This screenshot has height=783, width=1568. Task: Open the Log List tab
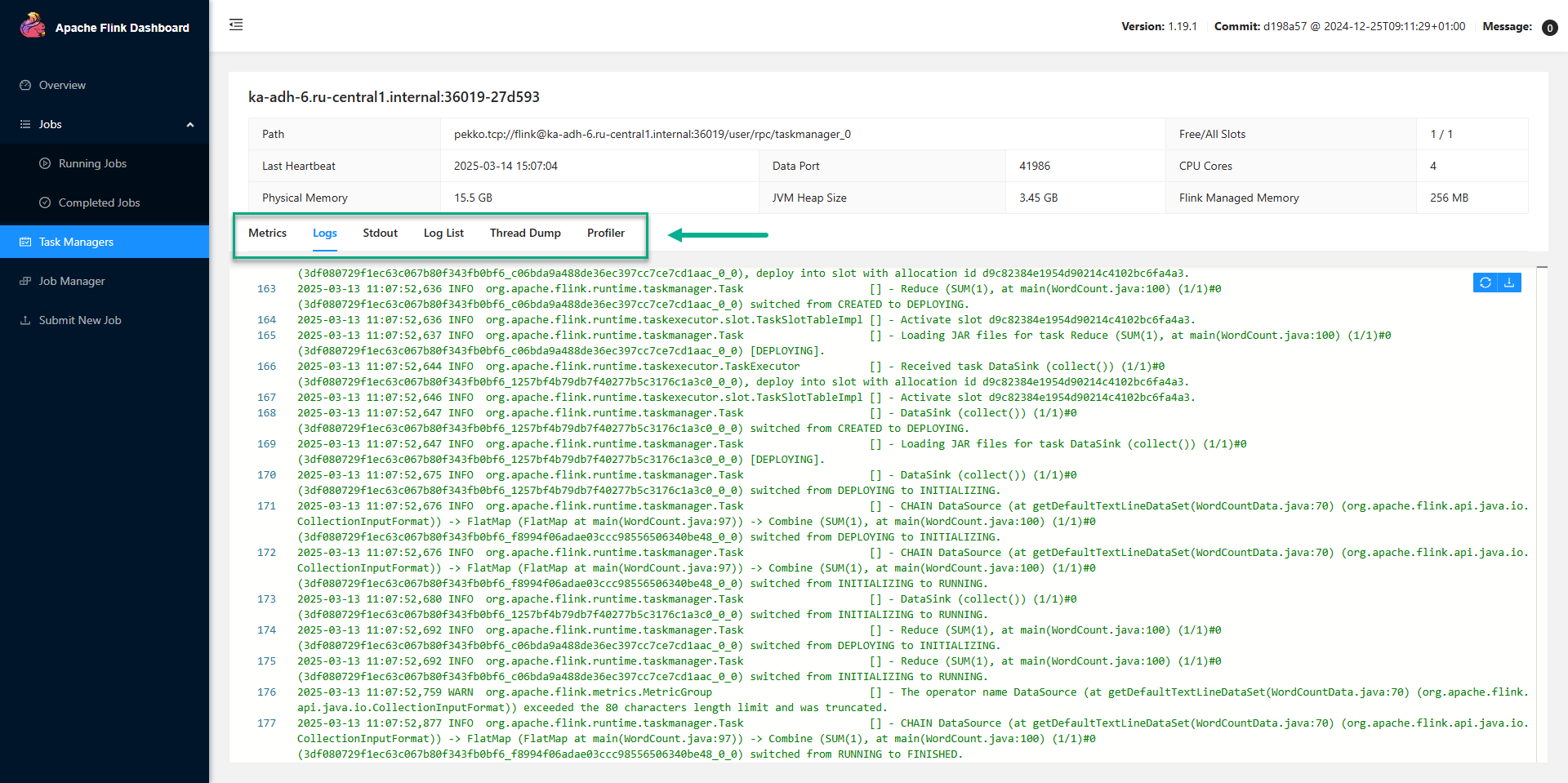pos(443,233)
